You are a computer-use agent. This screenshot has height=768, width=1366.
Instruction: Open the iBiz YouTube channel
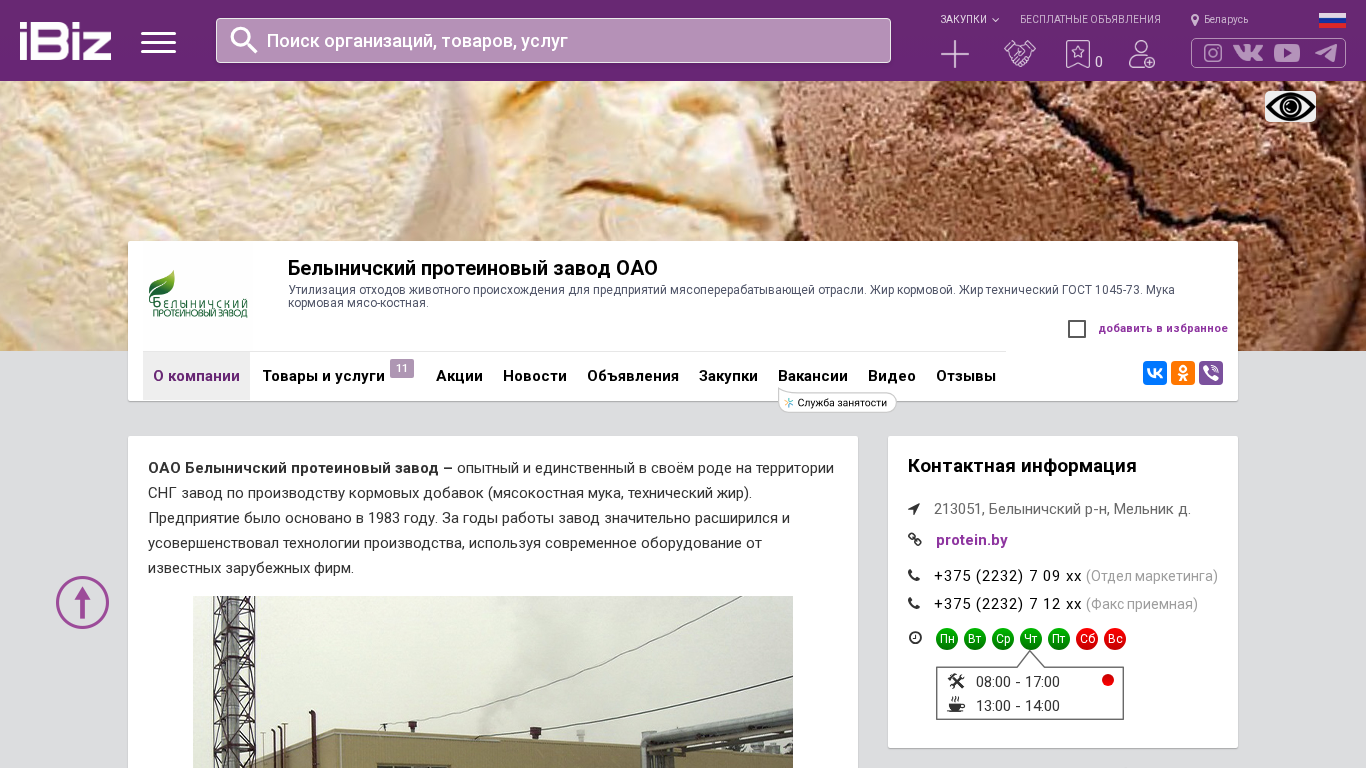pyautogui.click(x=1287, y=53)
